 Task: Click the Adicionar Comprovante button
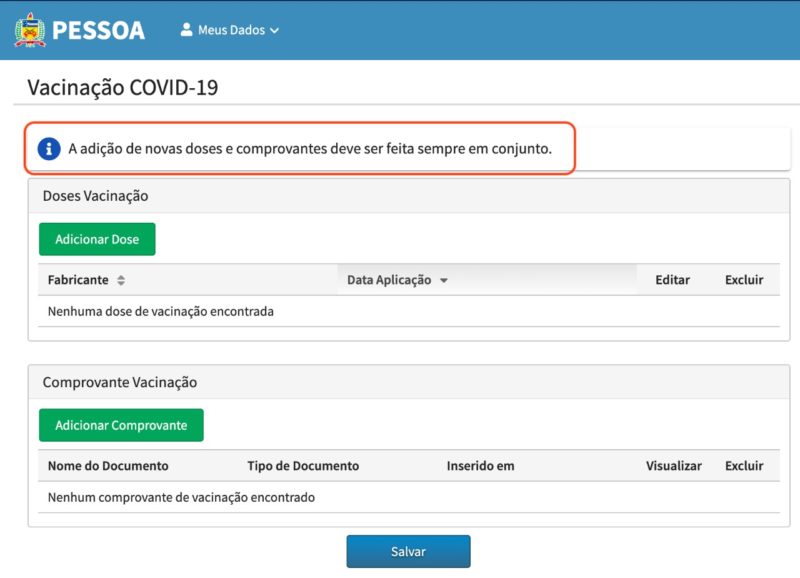click(x=120, y=424)
